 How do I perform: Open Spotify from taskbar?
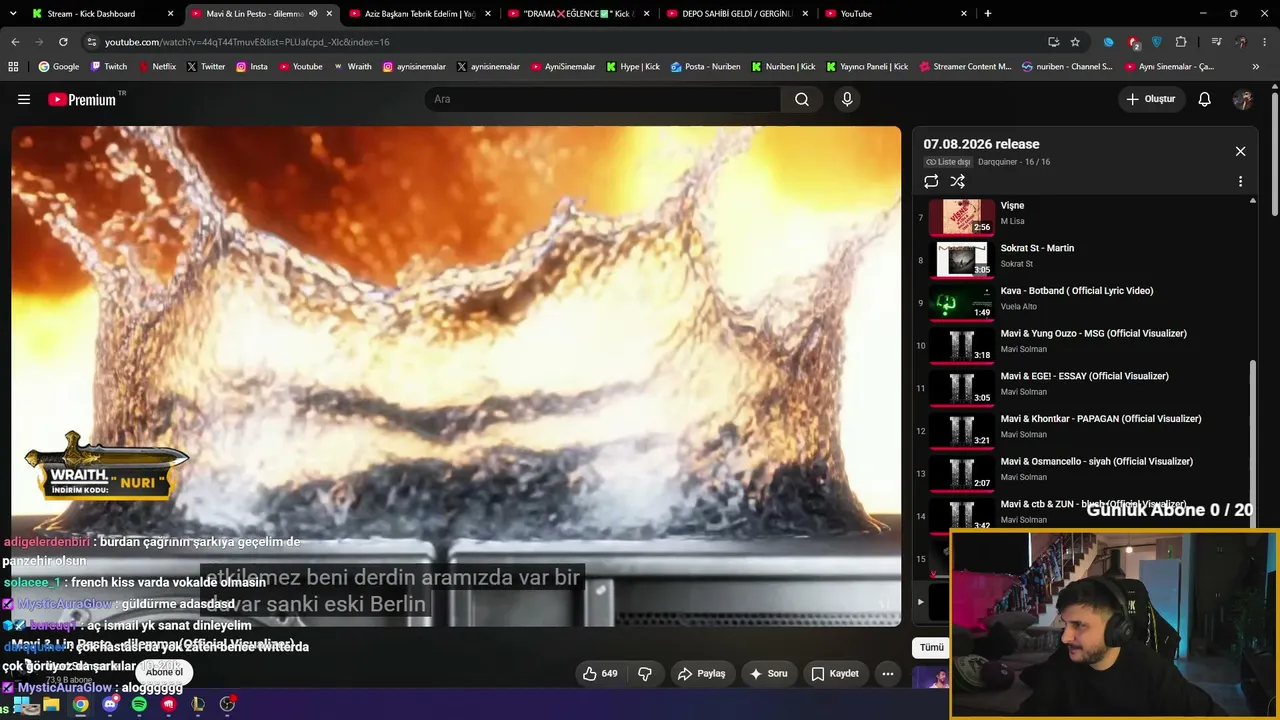point(139,704)
